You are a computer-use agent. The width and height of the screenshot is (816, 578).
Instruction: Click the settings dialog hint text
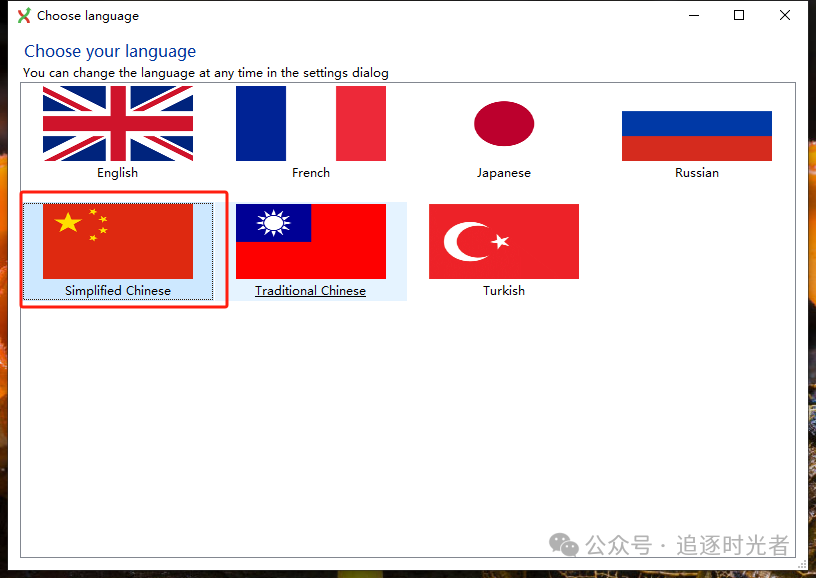pyautogui.click(x=206, y=73)
